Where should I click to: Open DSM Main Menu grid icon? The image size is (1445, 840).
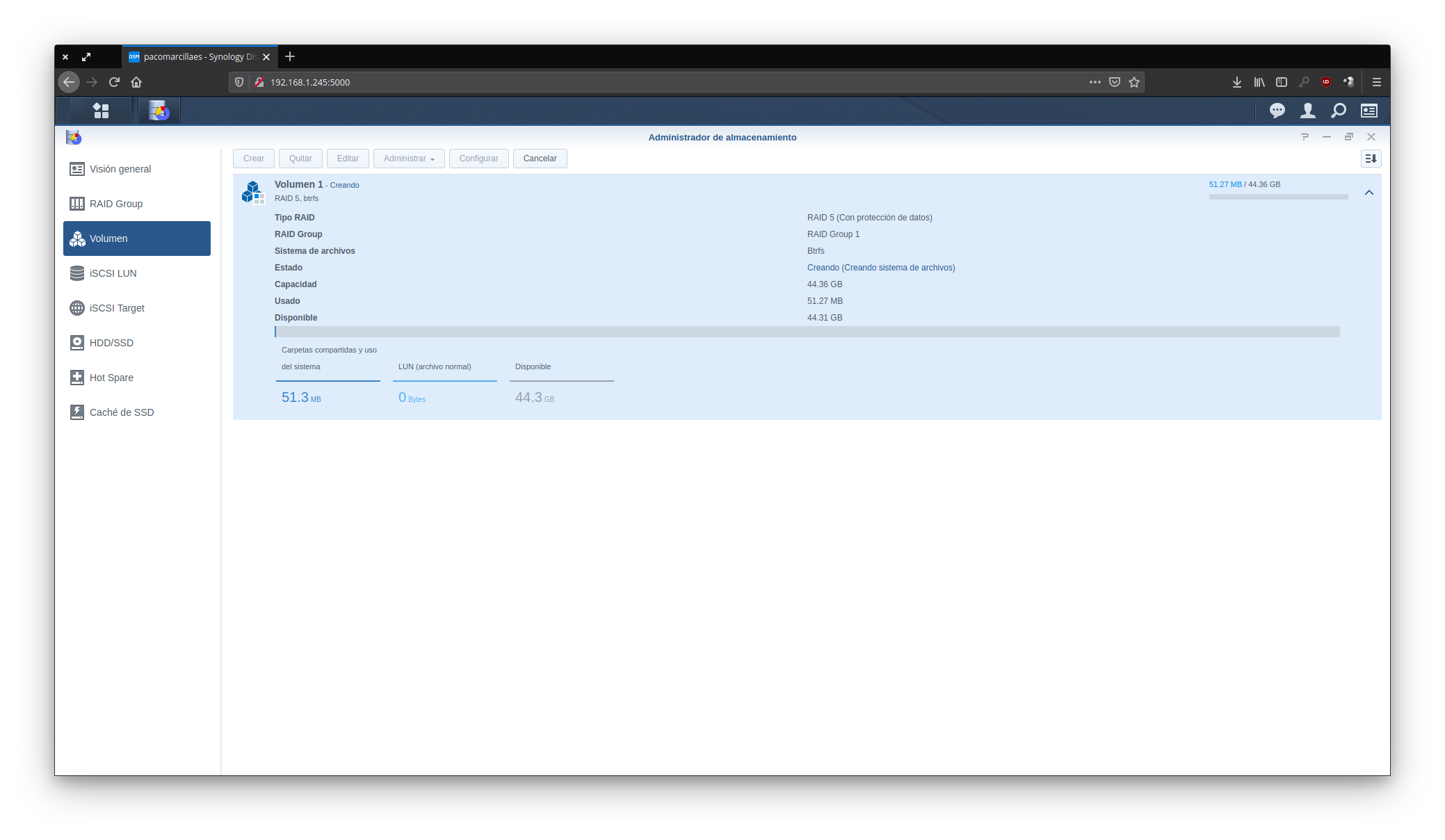101,111
